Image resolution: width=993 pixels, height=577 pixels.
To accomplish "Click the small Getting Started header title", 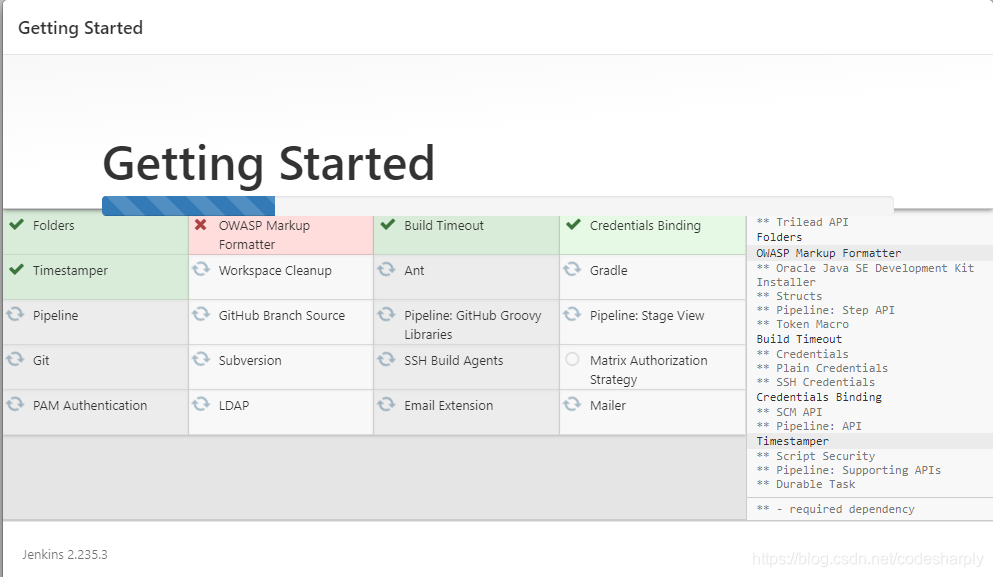I will (80, 28).
